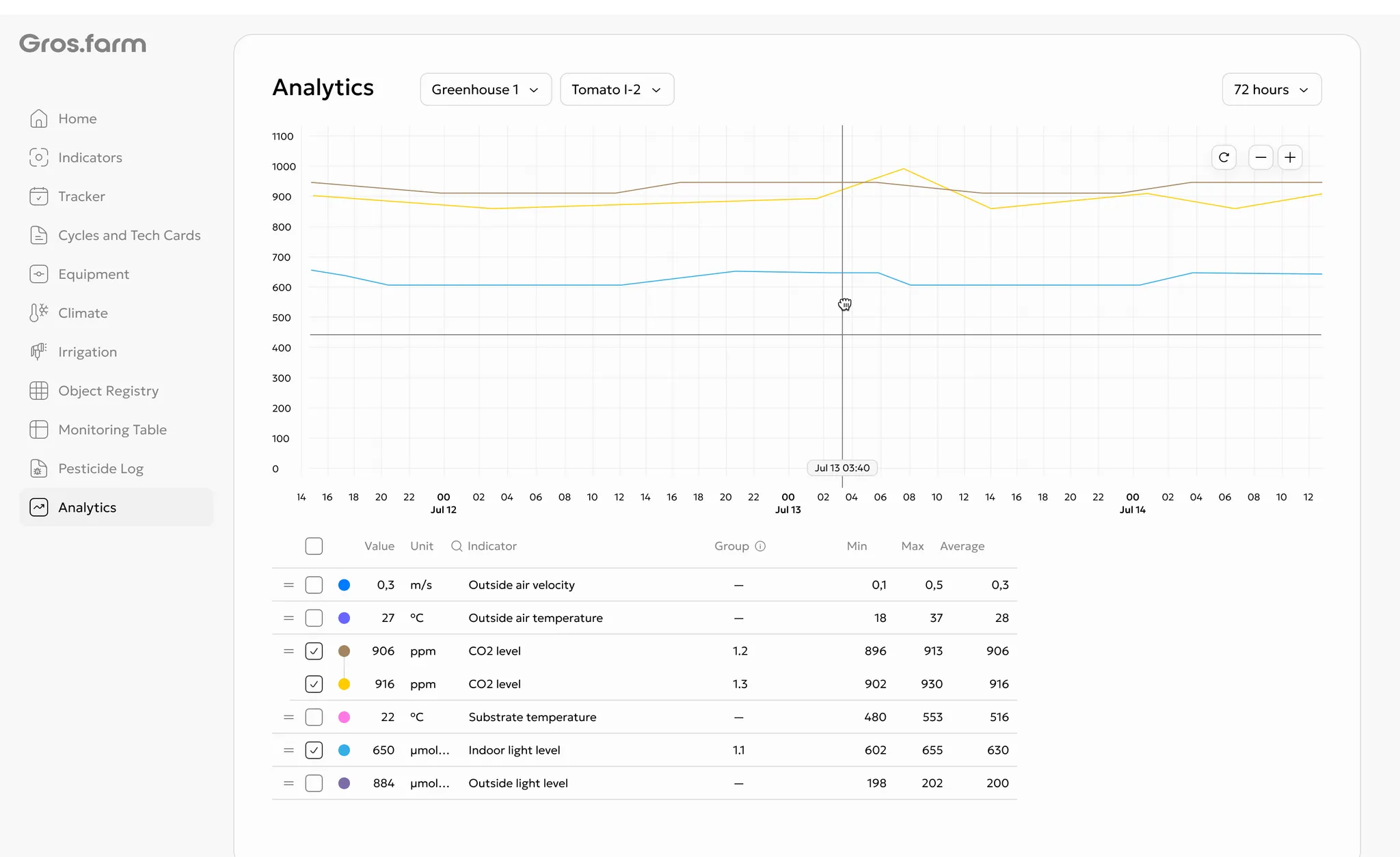Screen dimensions: 1400x857
Task: Click the Group info icon
Action: [760, 546]
